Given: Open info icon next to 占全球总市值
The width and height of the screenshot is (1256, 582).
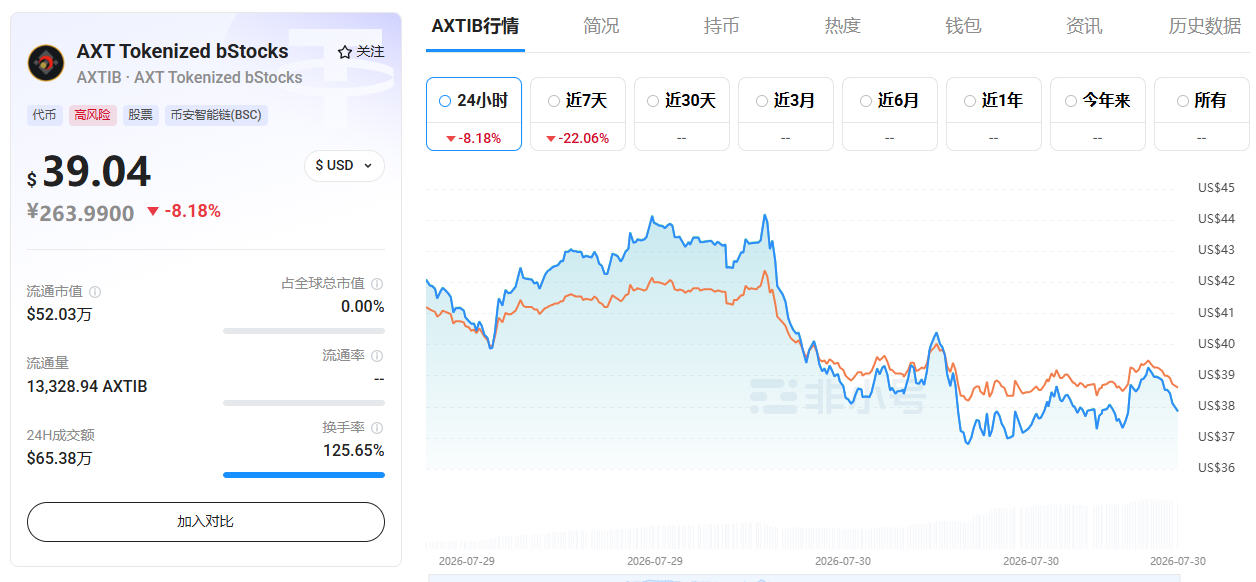Looking at the screenshot, I should (377, 284).
